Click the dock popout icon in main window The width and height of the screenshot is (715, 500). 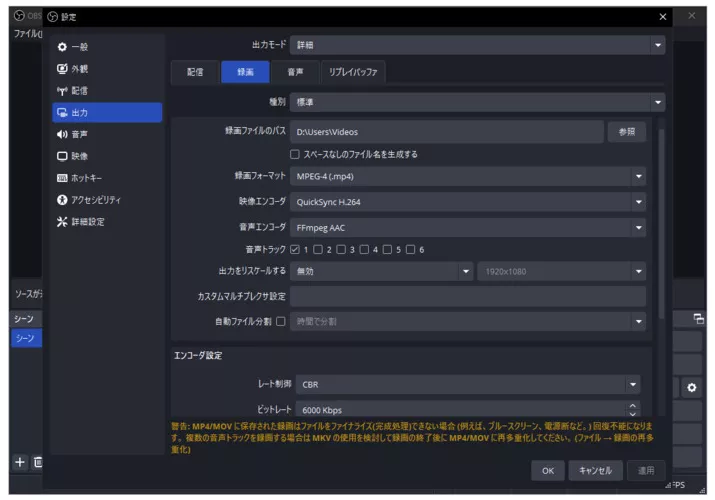698,318
